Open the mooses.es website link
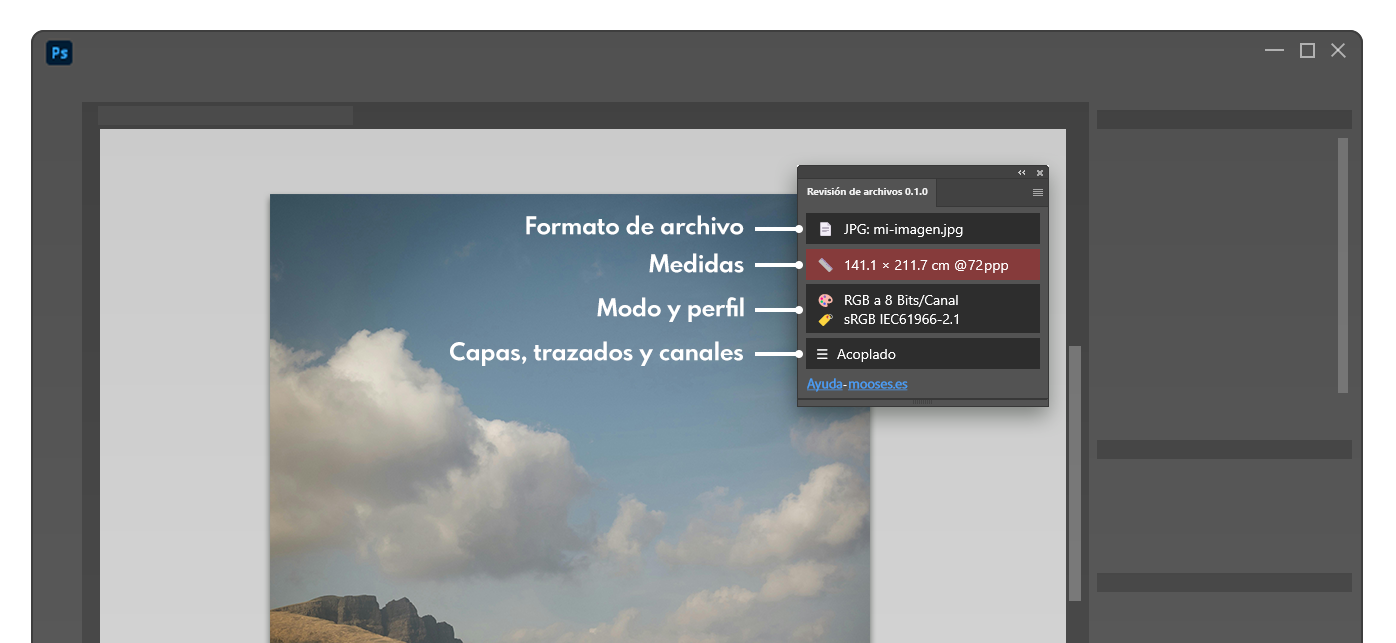 [878, 384]
